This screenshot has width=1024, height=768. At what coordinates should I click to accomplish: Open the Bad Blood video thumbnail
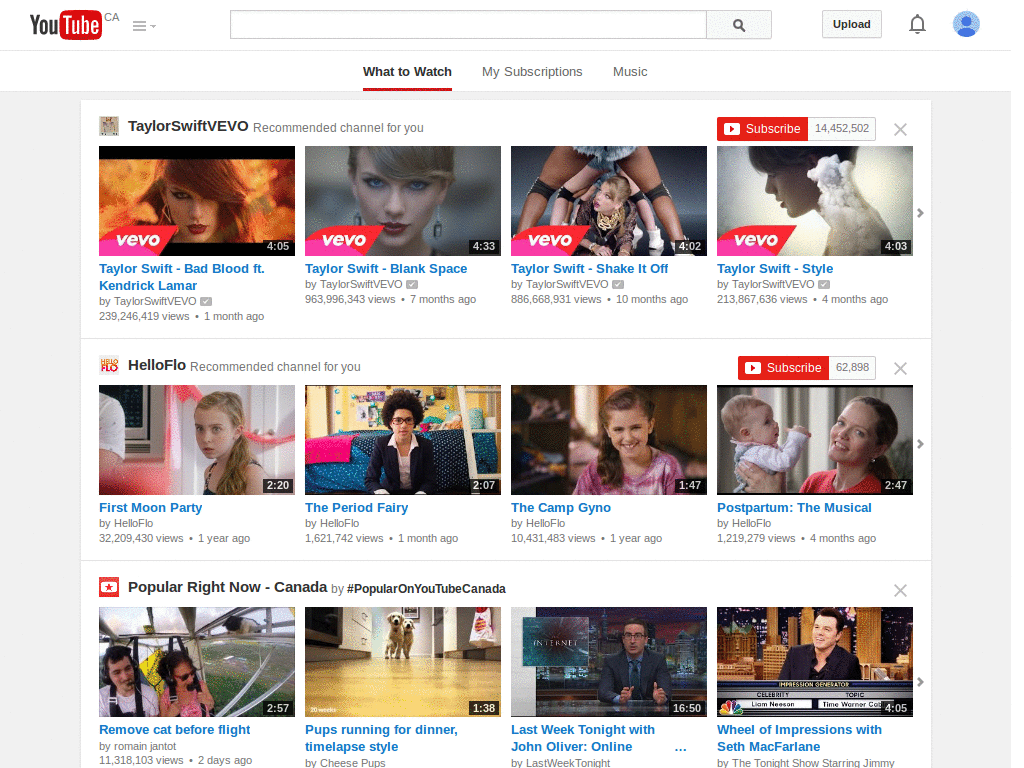197,201
